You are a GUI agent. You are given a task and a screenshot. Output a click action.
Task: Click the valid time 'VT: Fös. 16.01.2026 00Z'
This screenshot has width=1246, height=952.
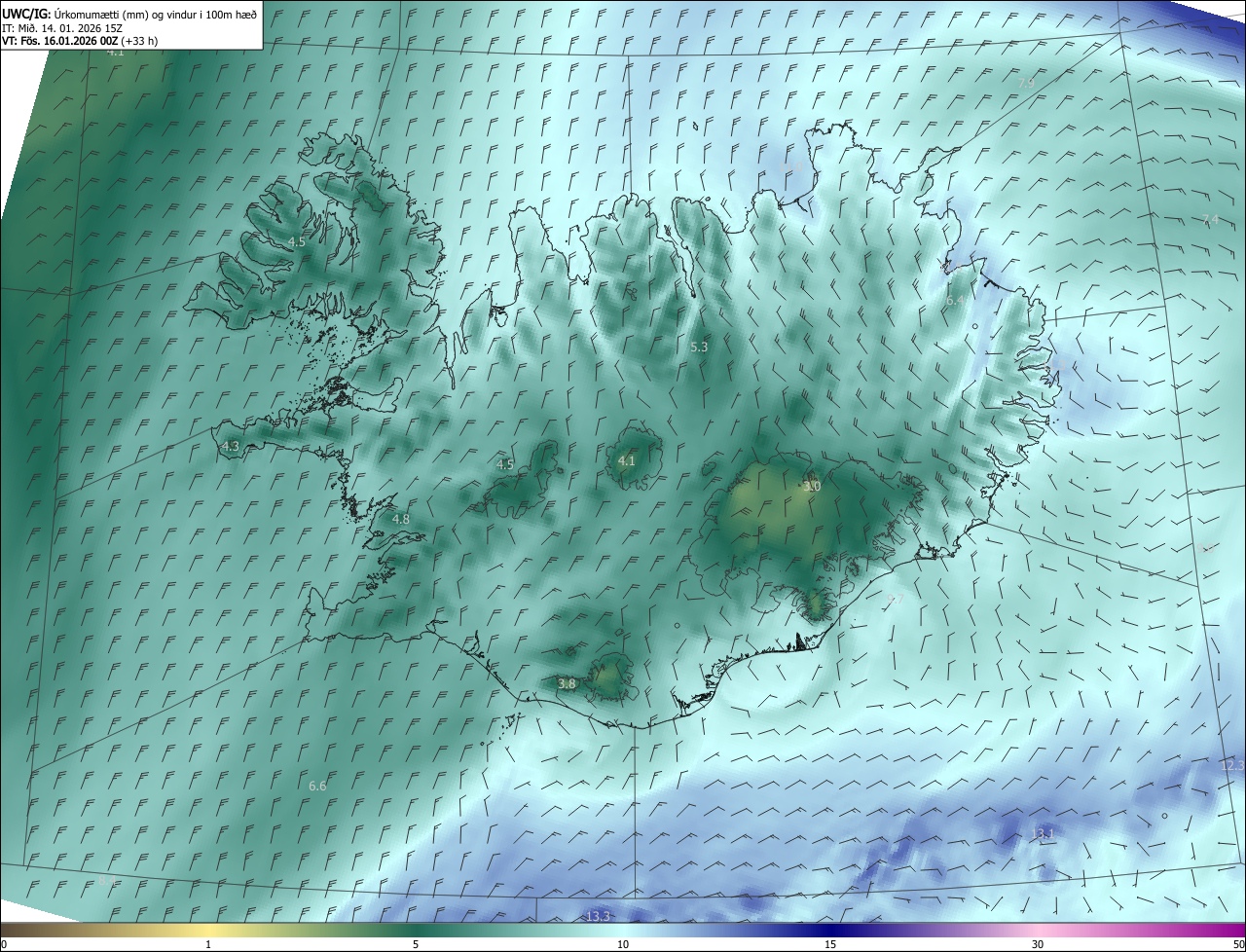[60, 41]
